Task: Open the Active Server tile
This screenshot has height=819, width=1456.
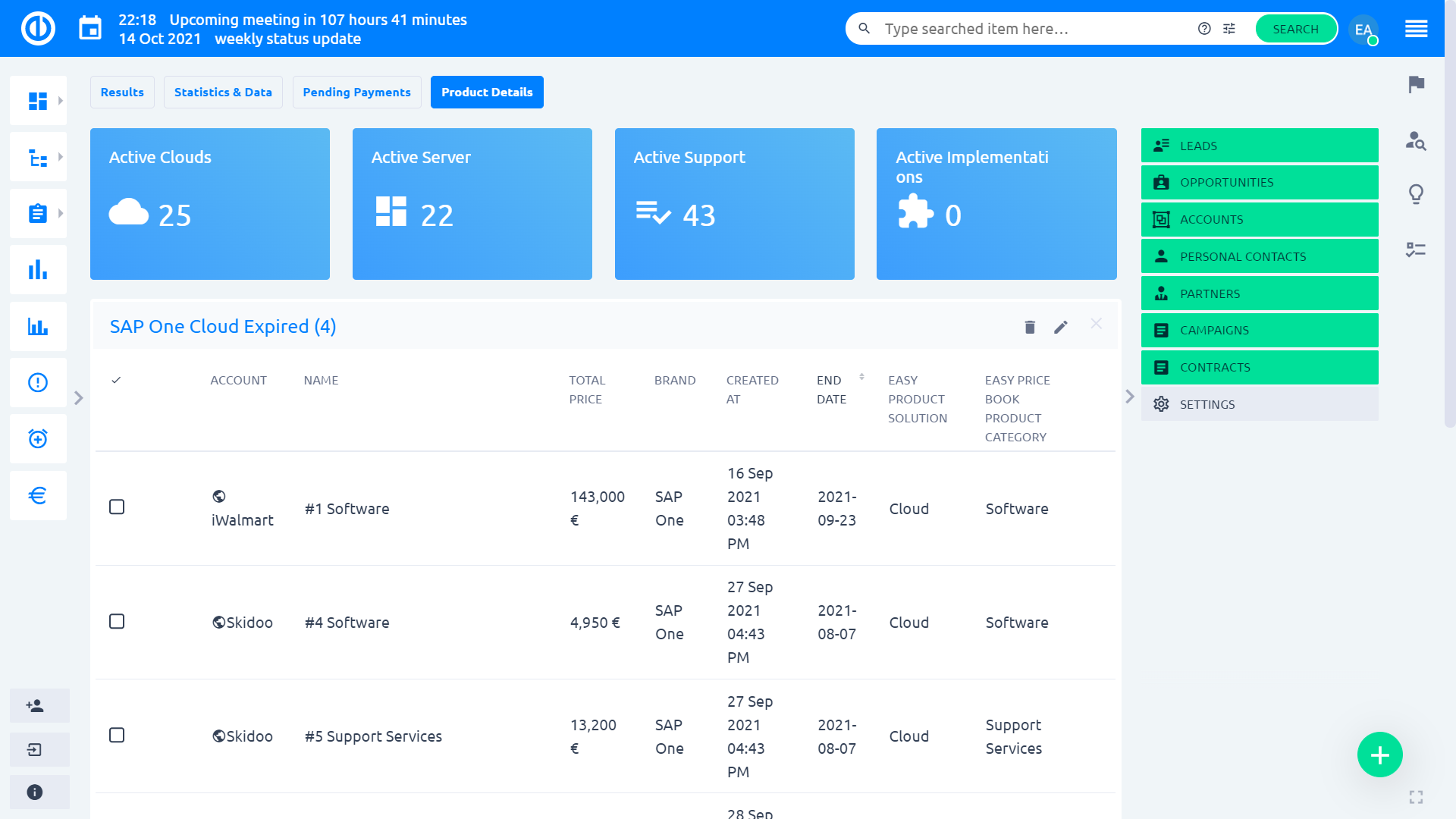Action: click(472, 204)
